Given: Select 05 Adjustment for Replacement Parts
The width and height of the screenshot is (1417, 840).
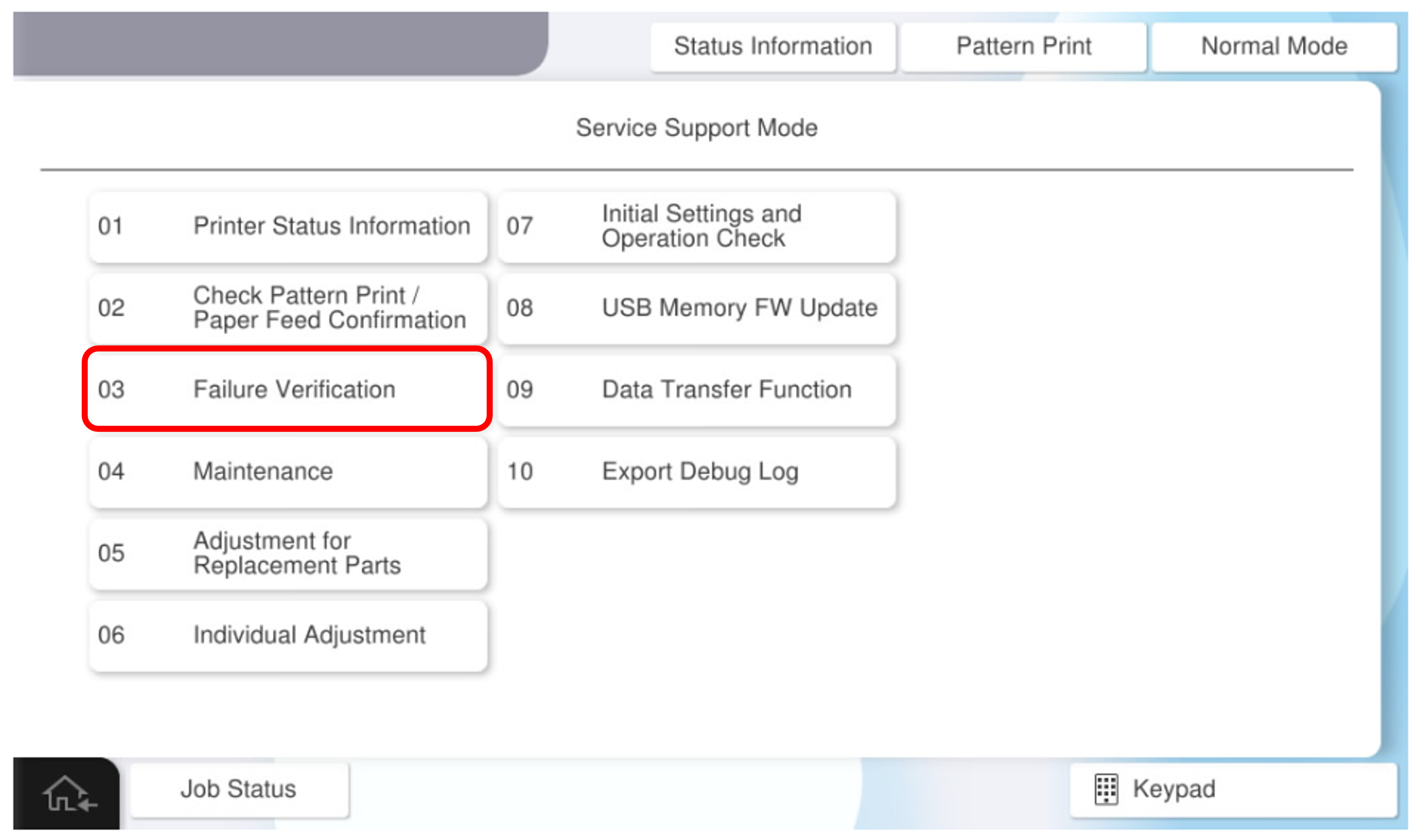Looking at the screenshot, I should pos(288,553).
